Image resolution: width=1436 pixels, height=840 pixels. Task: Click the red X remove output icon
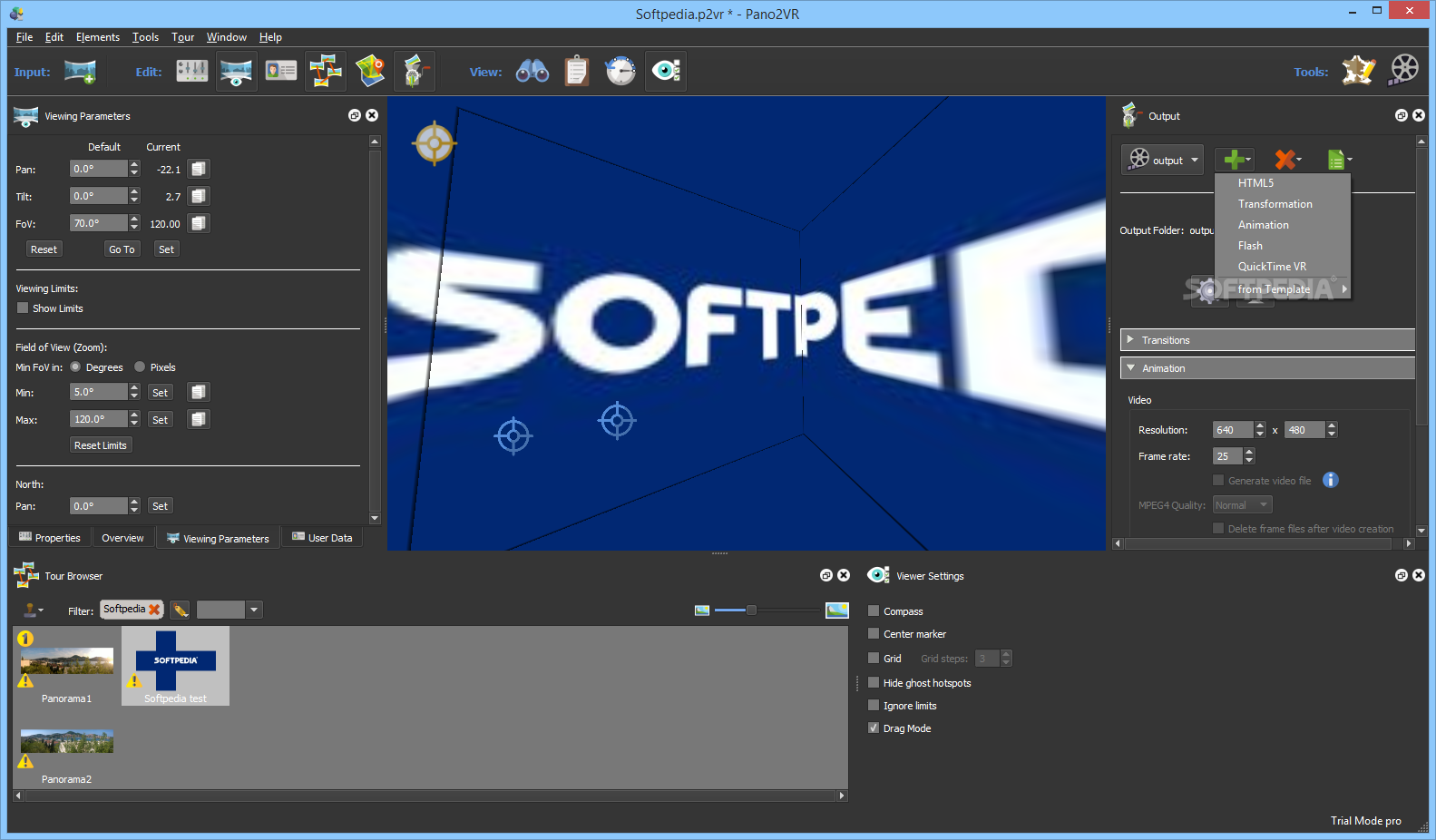pos(1285,160)
